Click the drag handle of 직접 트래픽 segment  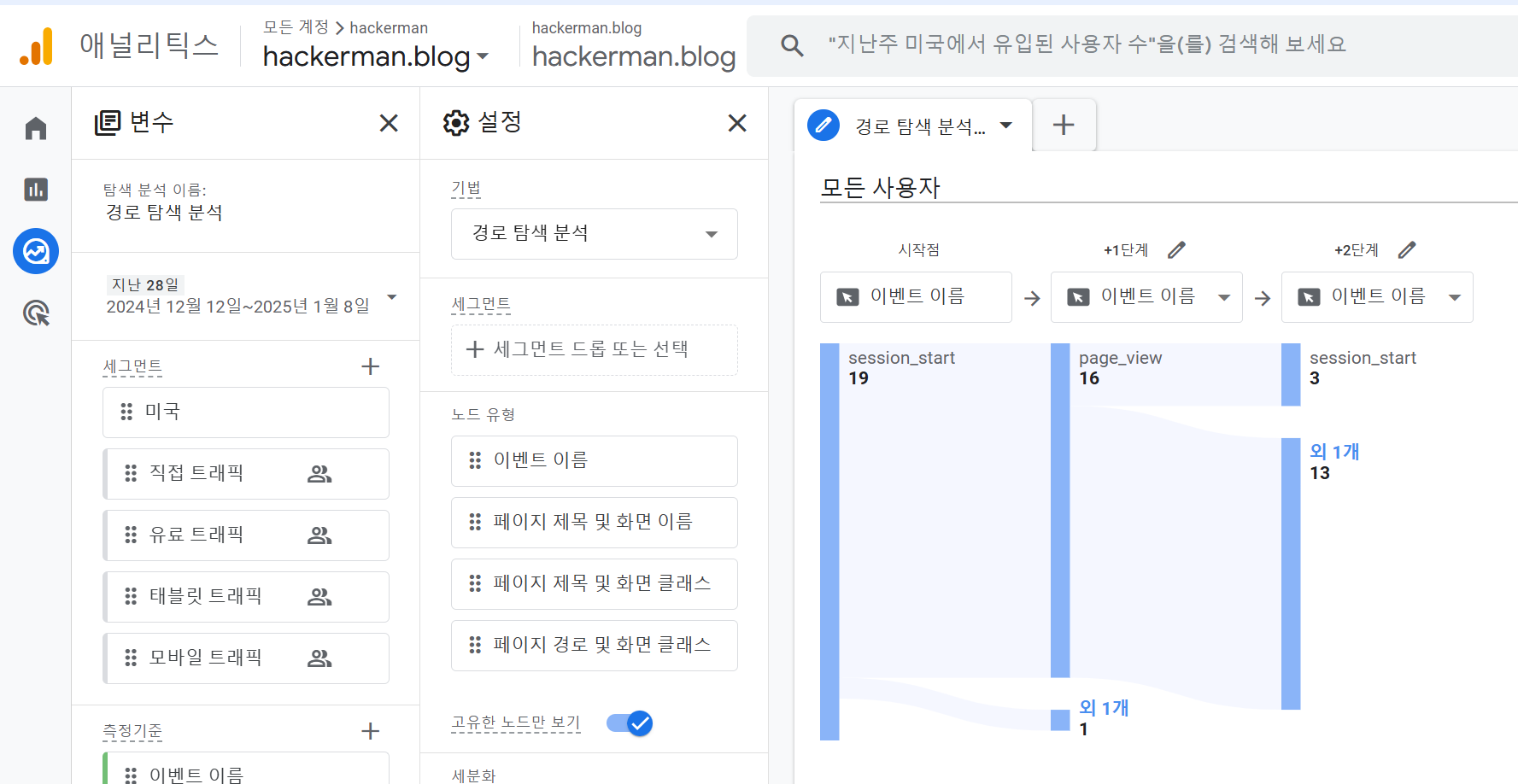131,473
